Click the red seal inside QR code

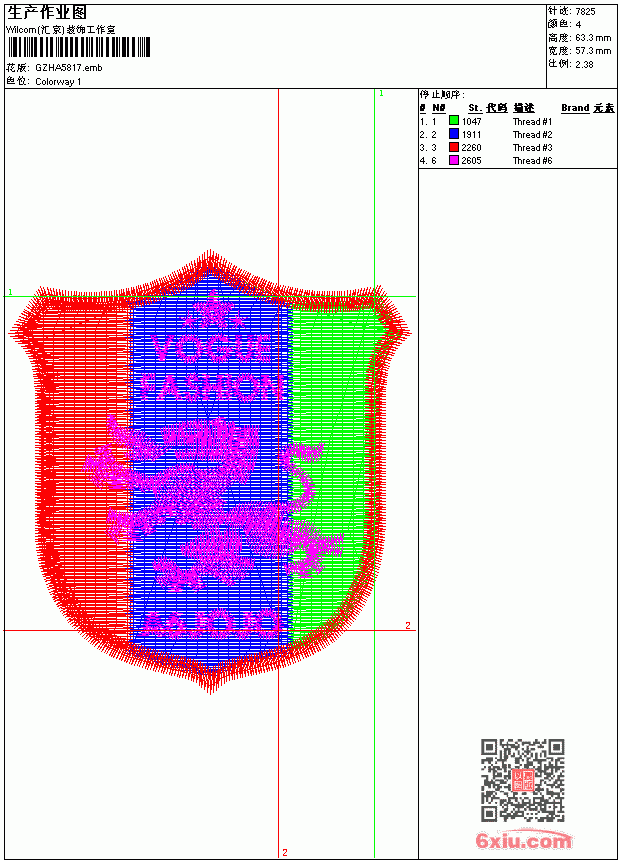522,780
